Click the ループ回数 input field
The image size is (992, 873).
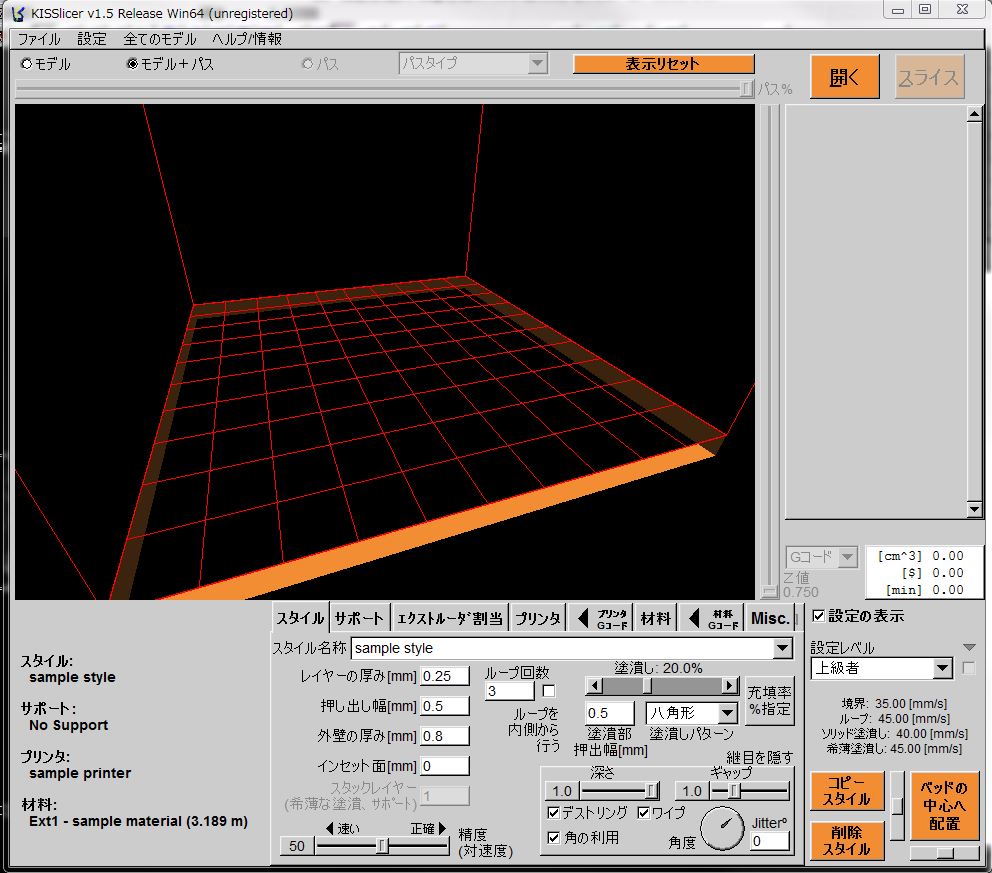click(510, 691)
